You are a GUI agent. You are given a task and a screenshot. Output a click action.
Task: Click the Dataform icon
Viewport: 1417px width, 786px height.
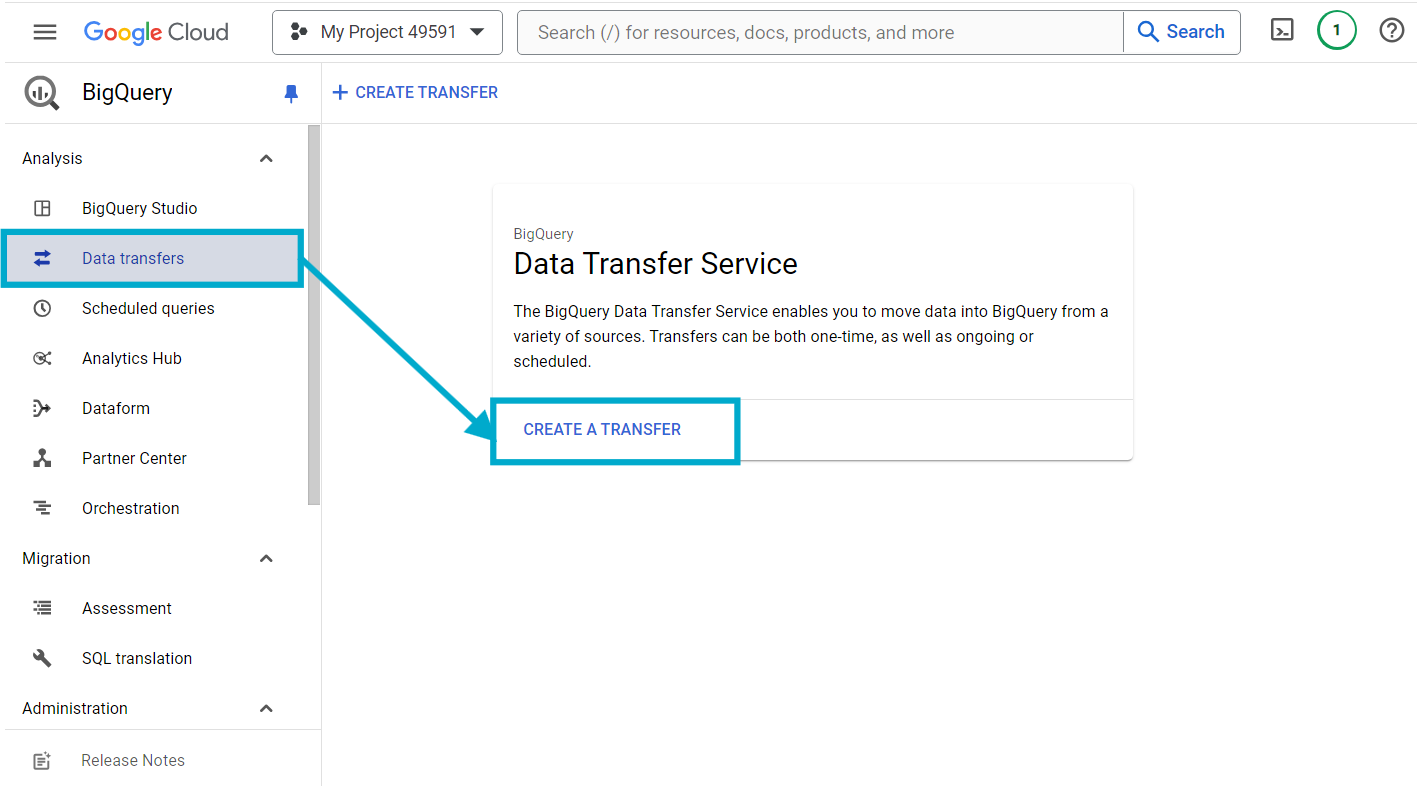point(42,408)
